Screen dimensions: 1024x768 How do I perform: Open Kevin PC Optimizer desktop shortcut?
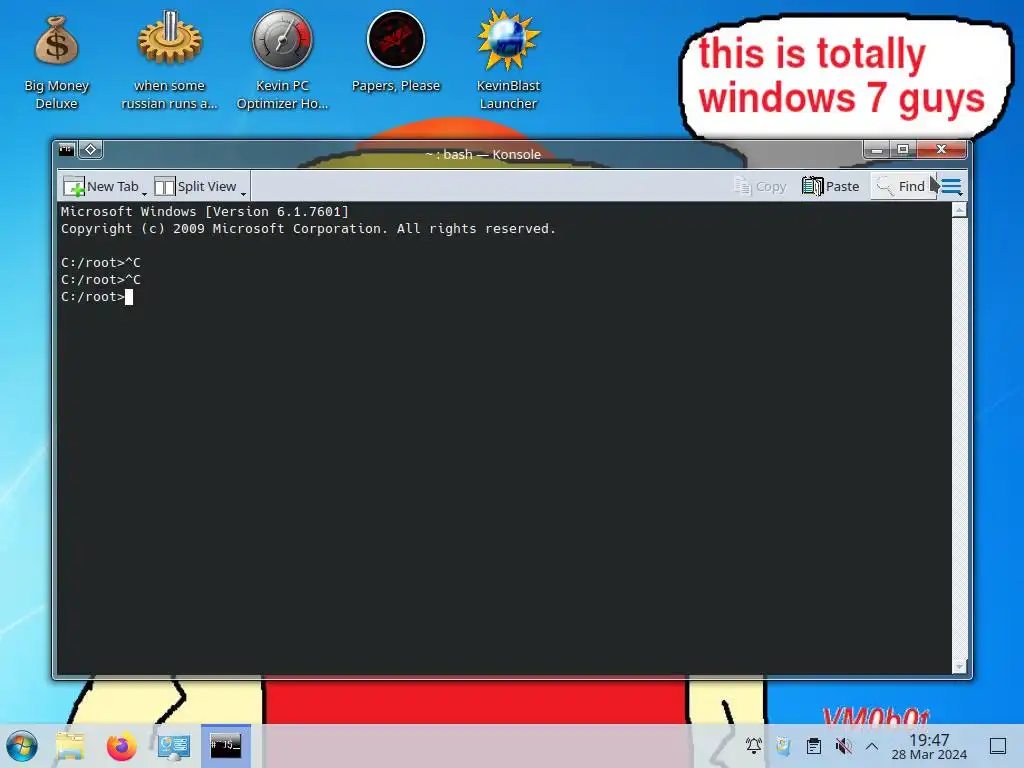pos(282,60)
